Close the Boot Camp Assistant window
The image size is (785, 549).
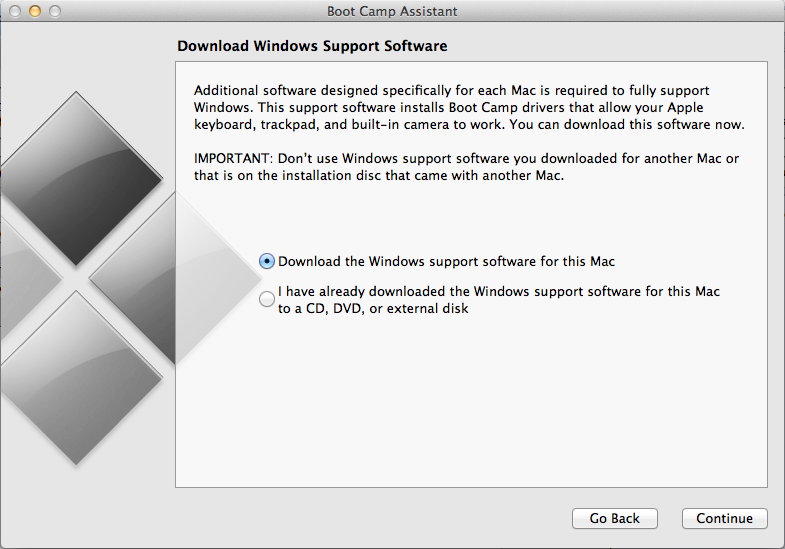pyautogui.click(x=15, y=11)
